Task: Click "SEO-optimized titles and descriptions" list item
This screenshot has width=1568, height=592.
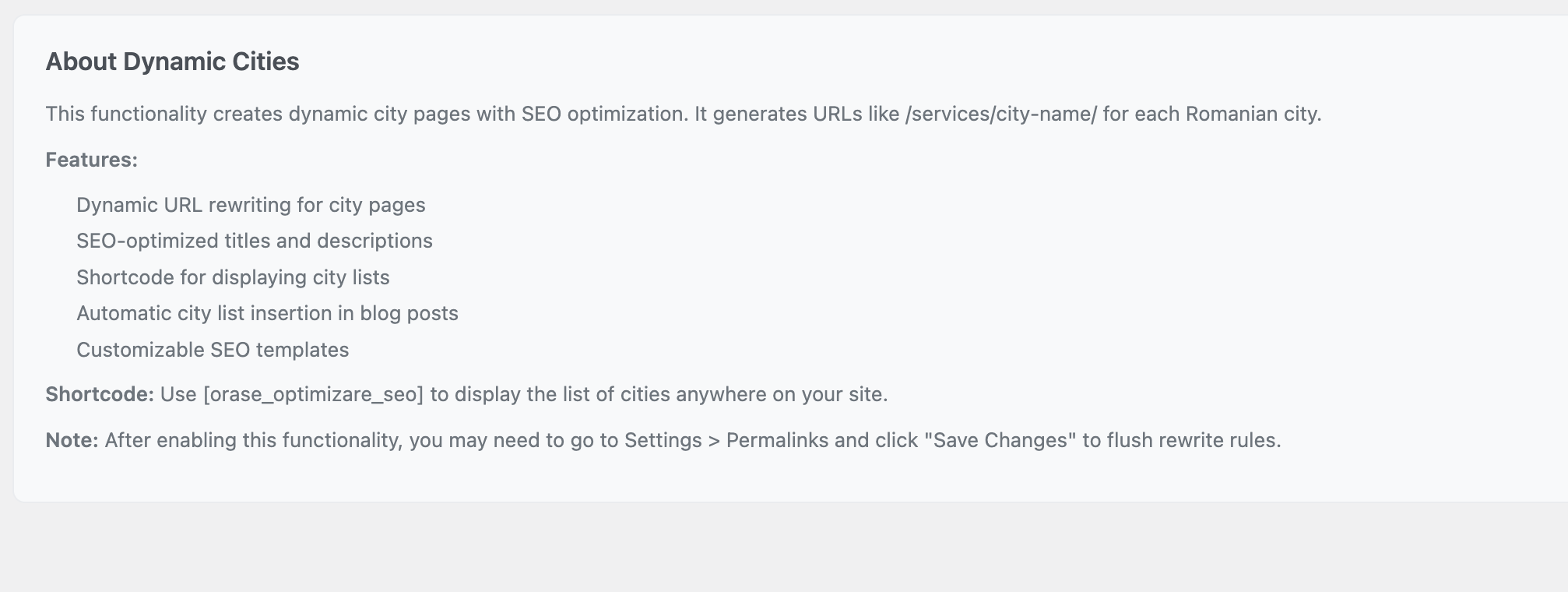Action: 254,241
